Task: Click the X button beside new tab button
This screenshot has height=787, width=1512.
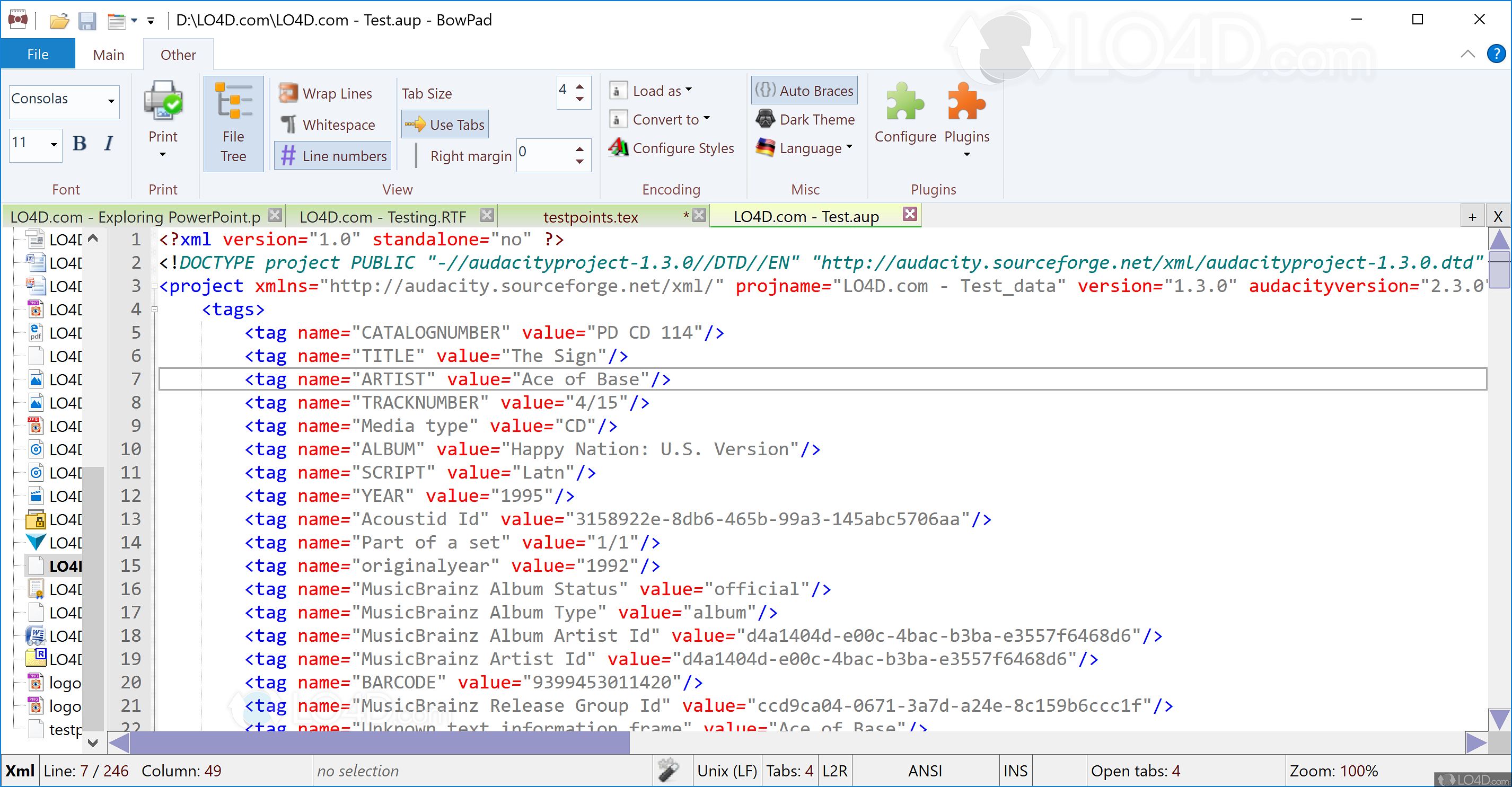Action: coord(1497,217)
